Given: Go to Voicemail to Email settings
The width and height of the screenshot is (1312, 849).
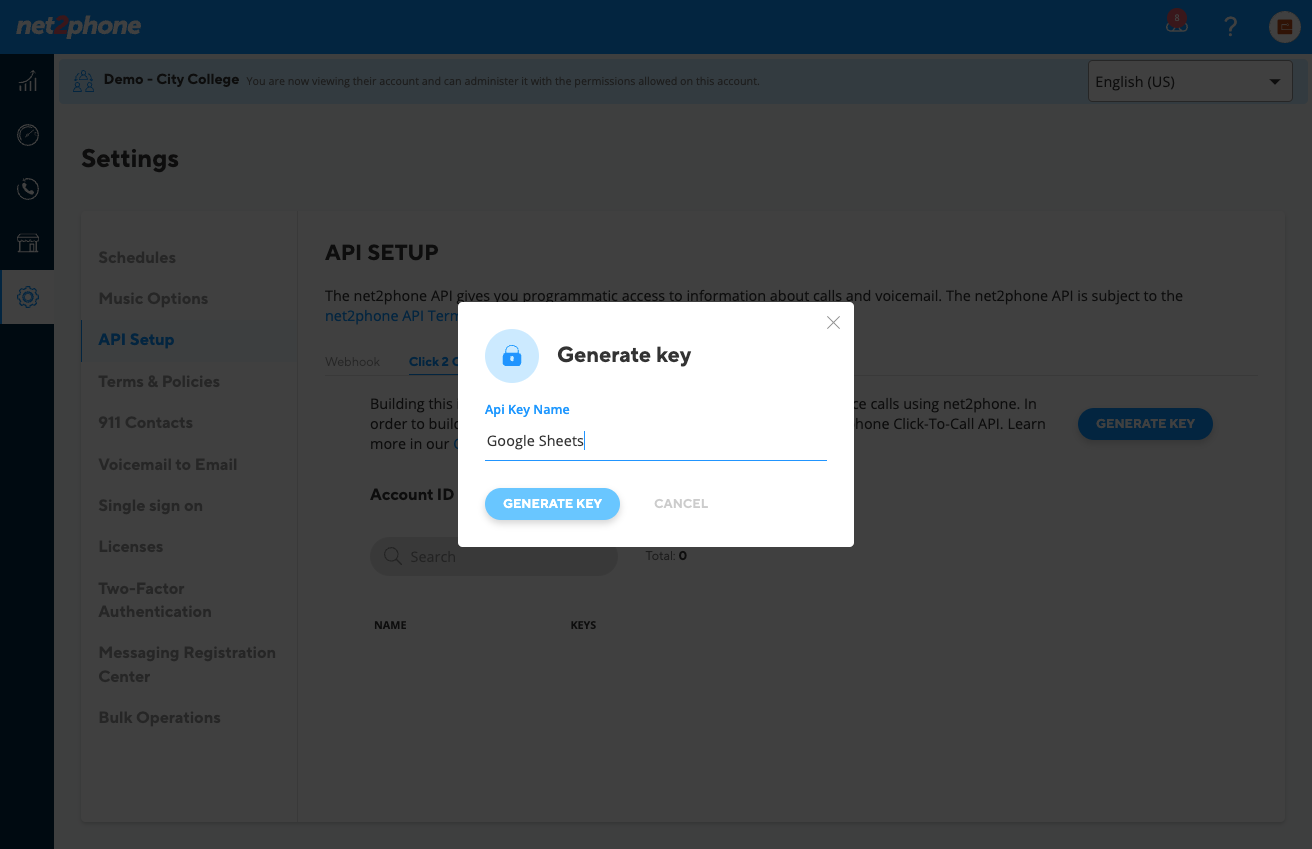Looking at the screenshot, I should click(x=167, y=464).
